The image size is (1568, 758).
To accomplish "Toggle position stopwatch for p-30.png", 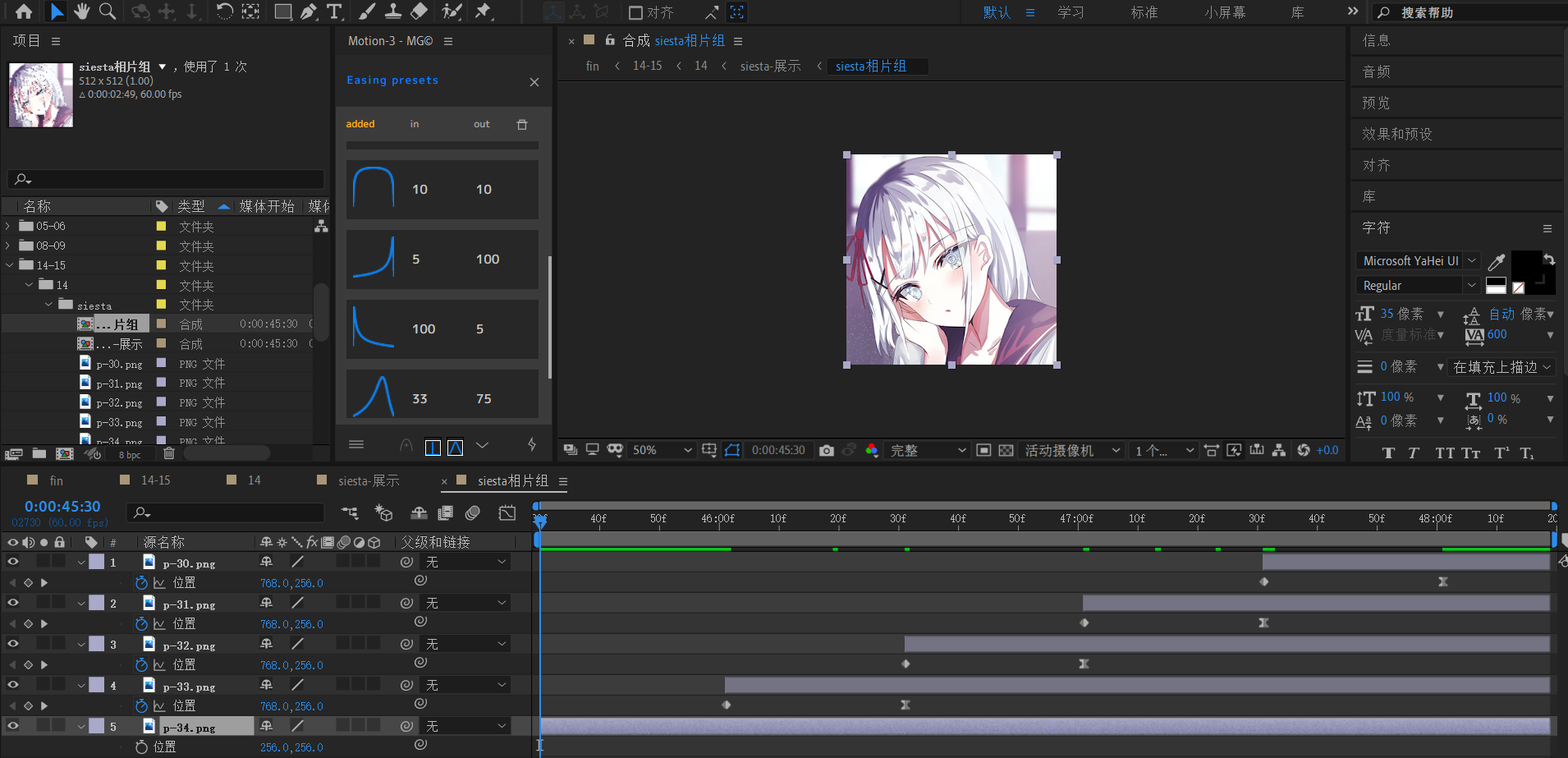I will coord(141,582).
